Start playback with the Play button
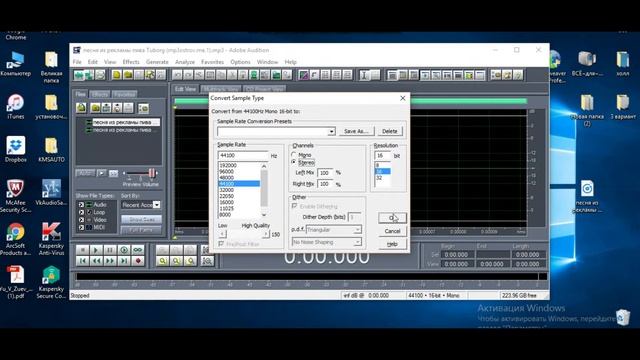This screenshot has width=640, height=360. 96,250
